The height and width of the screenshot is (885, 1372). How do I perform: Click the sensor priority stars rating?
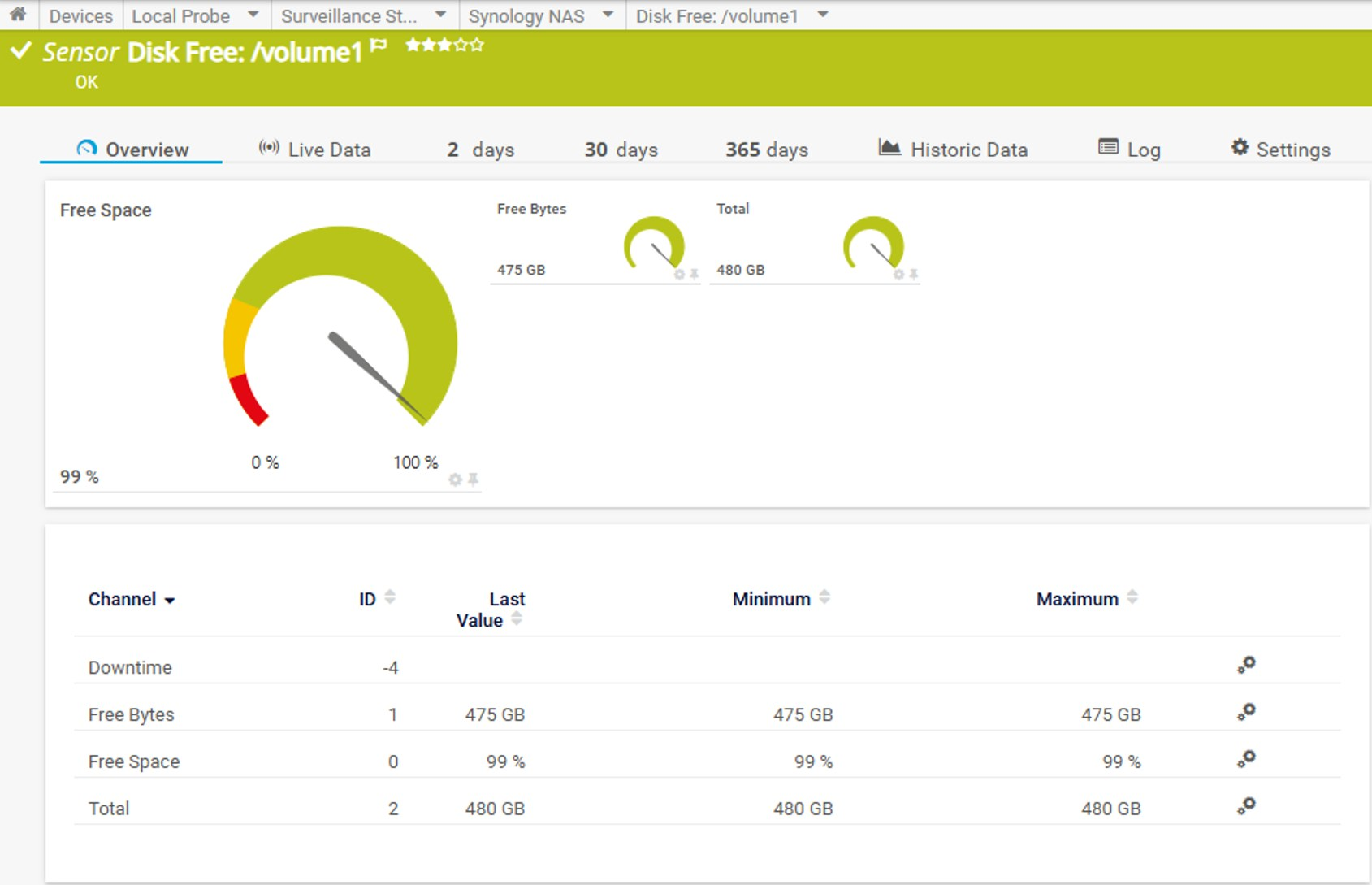[x=444, y=46]
